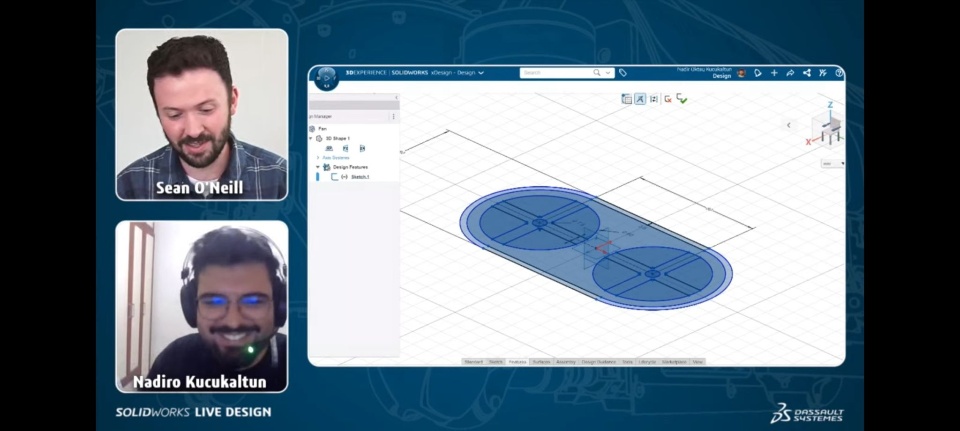960x431 pixels.
Task: Expand the Axis Systems node
Action: [x=318, y=158]
